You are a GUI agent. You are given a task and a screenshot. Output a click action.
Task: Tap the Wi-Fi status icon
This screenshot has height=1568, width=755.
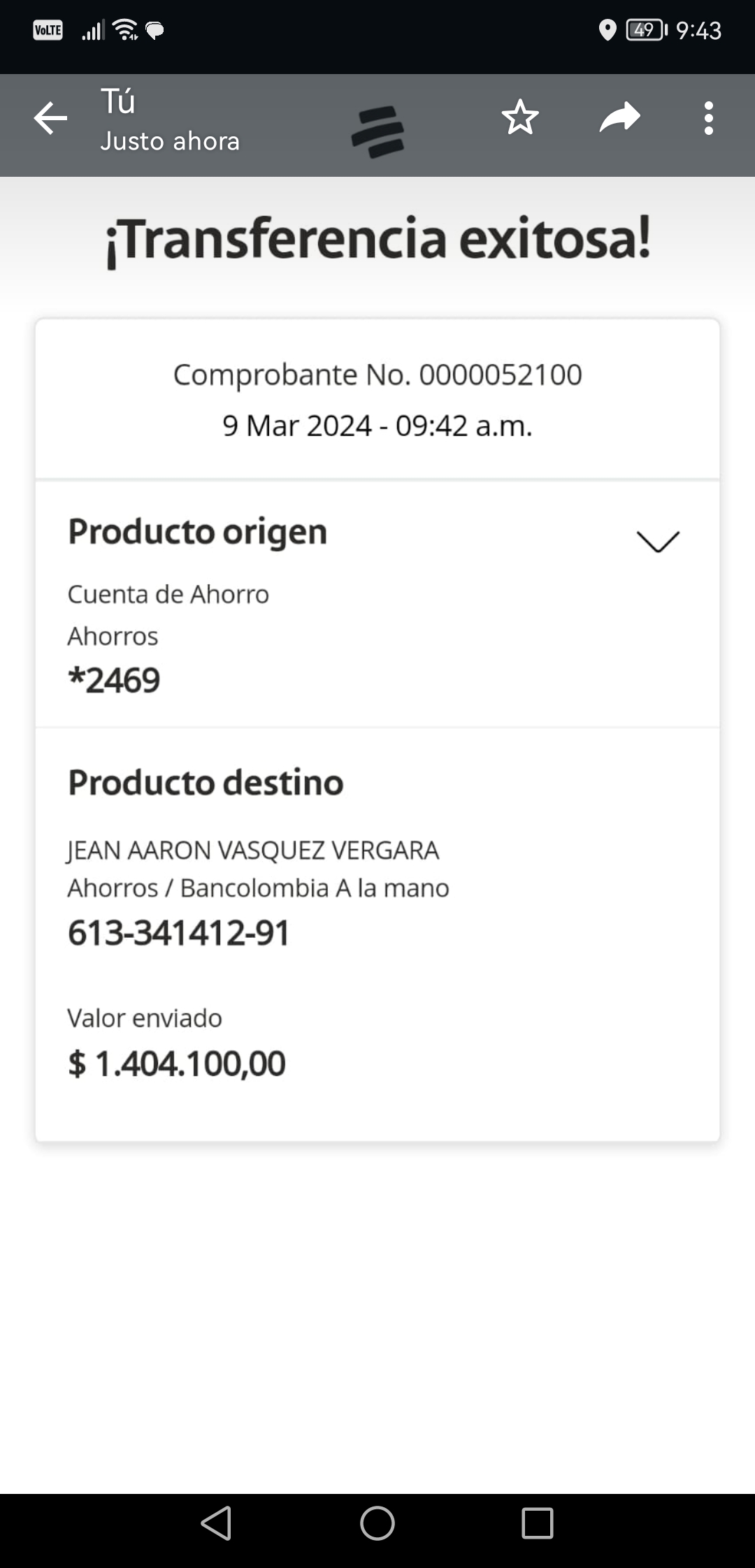click(x=126, y=29)
